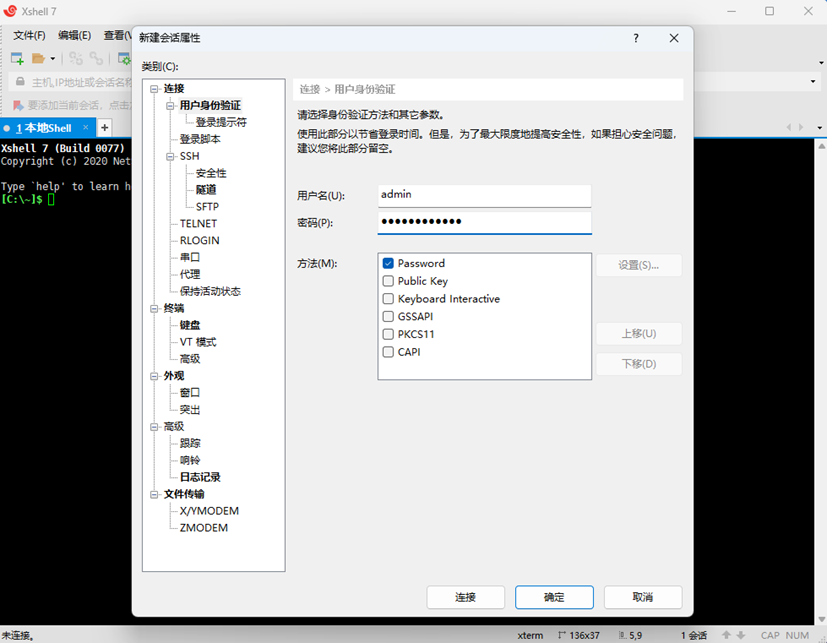Viewport: 827px width, 643px height.
Task: Click the 下移(D) button
Action: click(x=639, y=364)
